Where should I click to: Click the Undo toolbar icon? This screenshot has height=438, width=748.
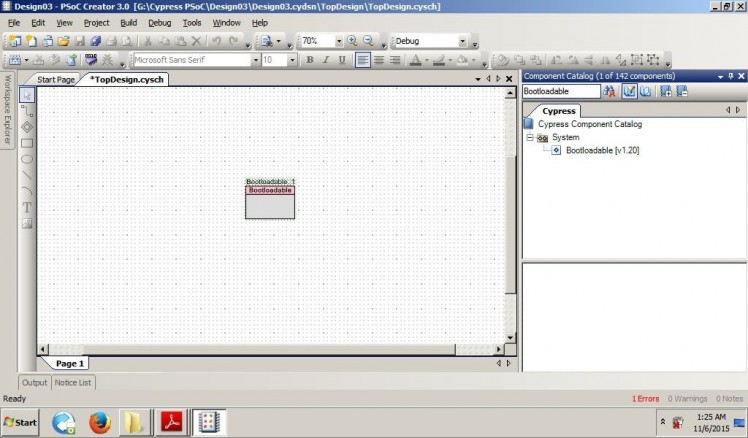[217, 41]
